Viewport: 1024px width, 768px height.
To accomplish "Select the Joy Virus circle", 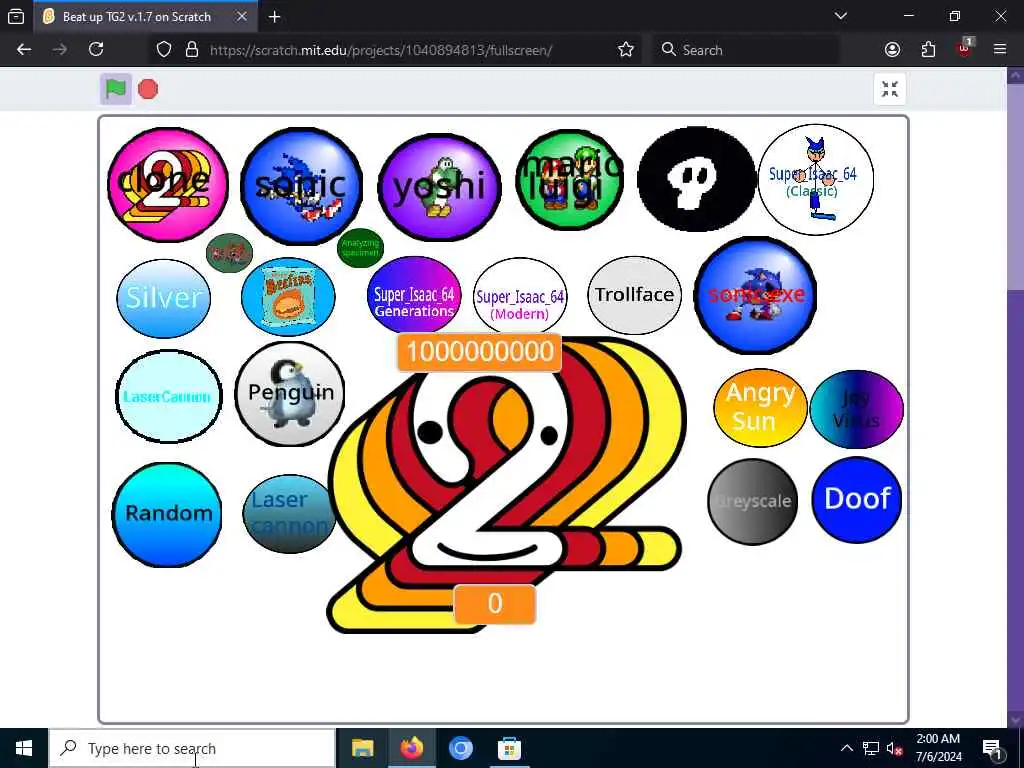I will (x=856, y=409).
